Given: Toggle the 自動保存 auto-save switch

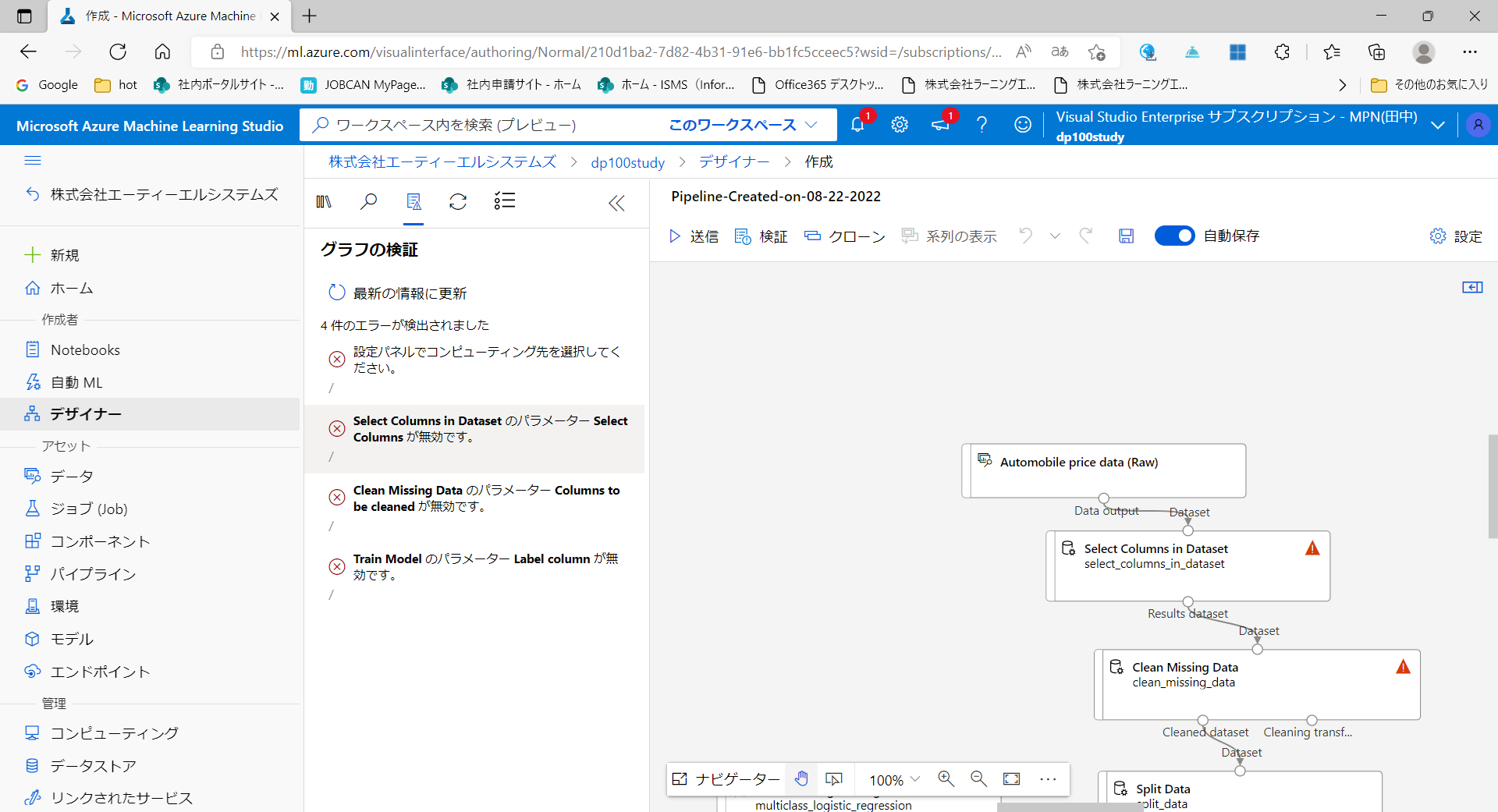Looking at the screenshot, I should click(x=1174, y=236).
